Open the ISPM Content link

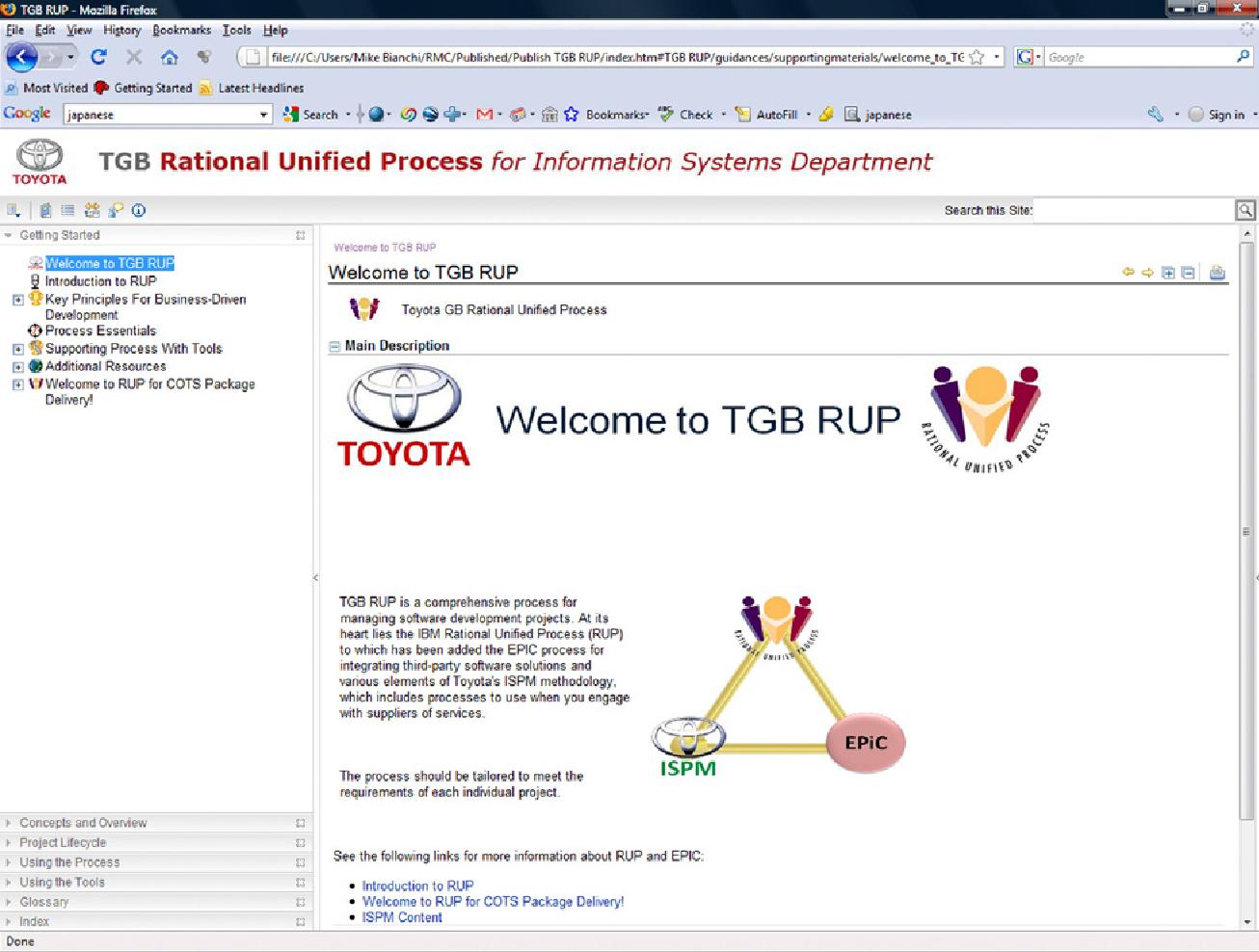point(402,917)
